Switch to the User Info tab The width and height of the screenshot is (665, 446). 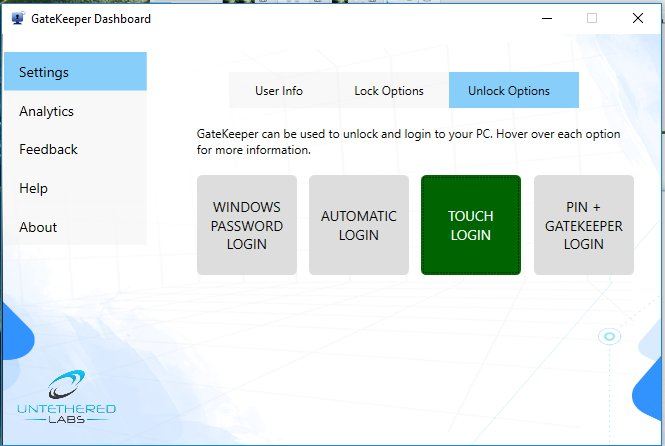[x=279, y=90]
